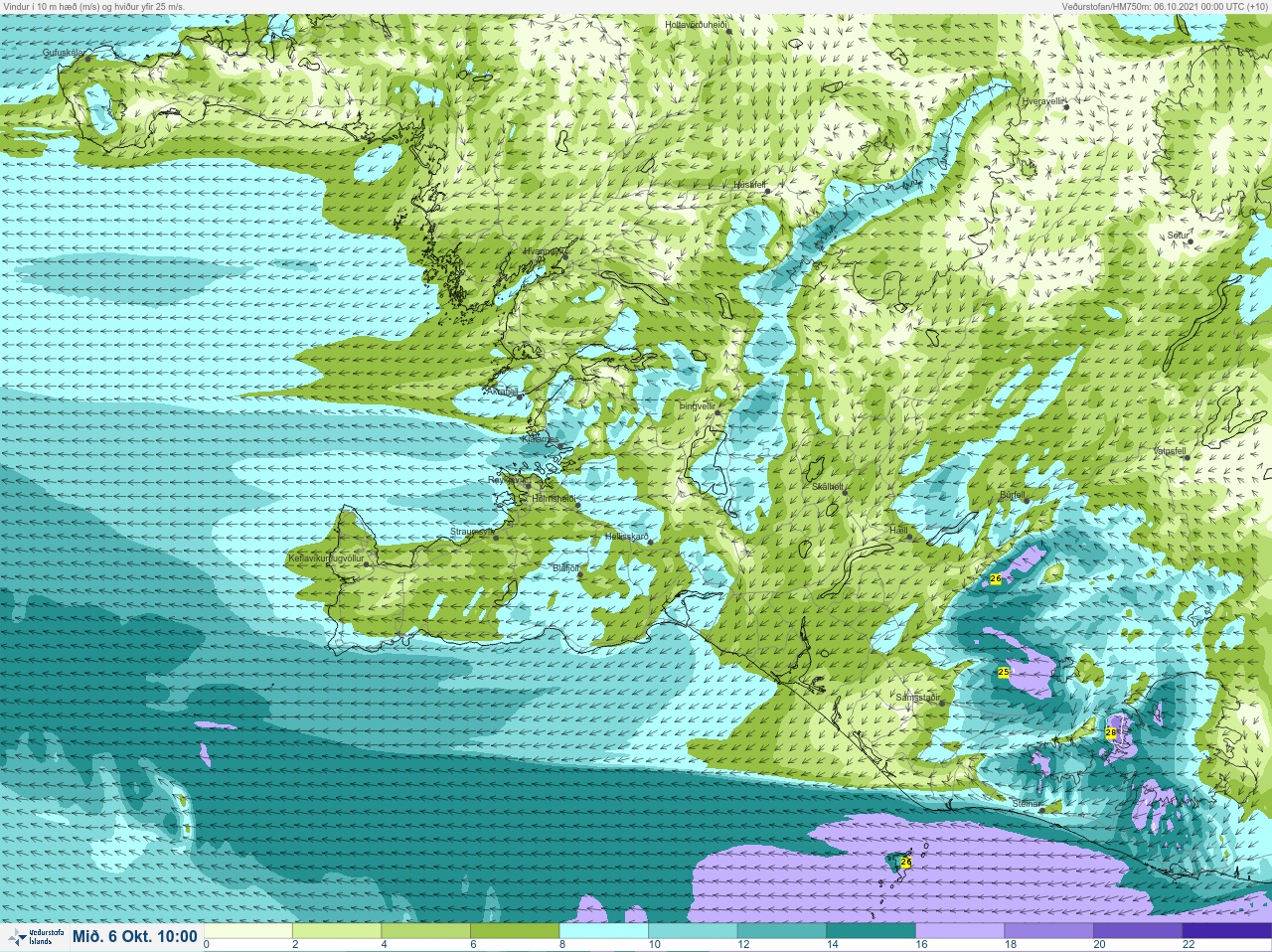
Task: Click the Gufuskálar station label
Action: pos(64,53)
